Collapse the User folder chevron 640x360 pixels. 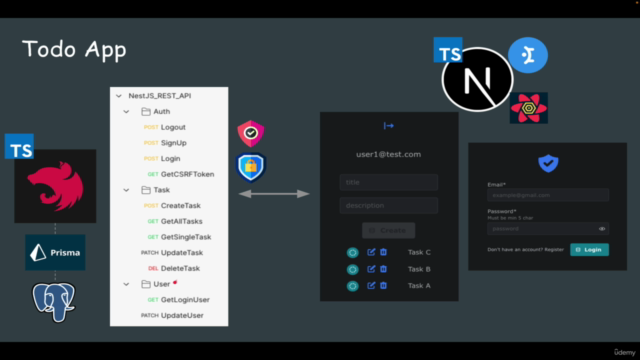pos(127,284)
